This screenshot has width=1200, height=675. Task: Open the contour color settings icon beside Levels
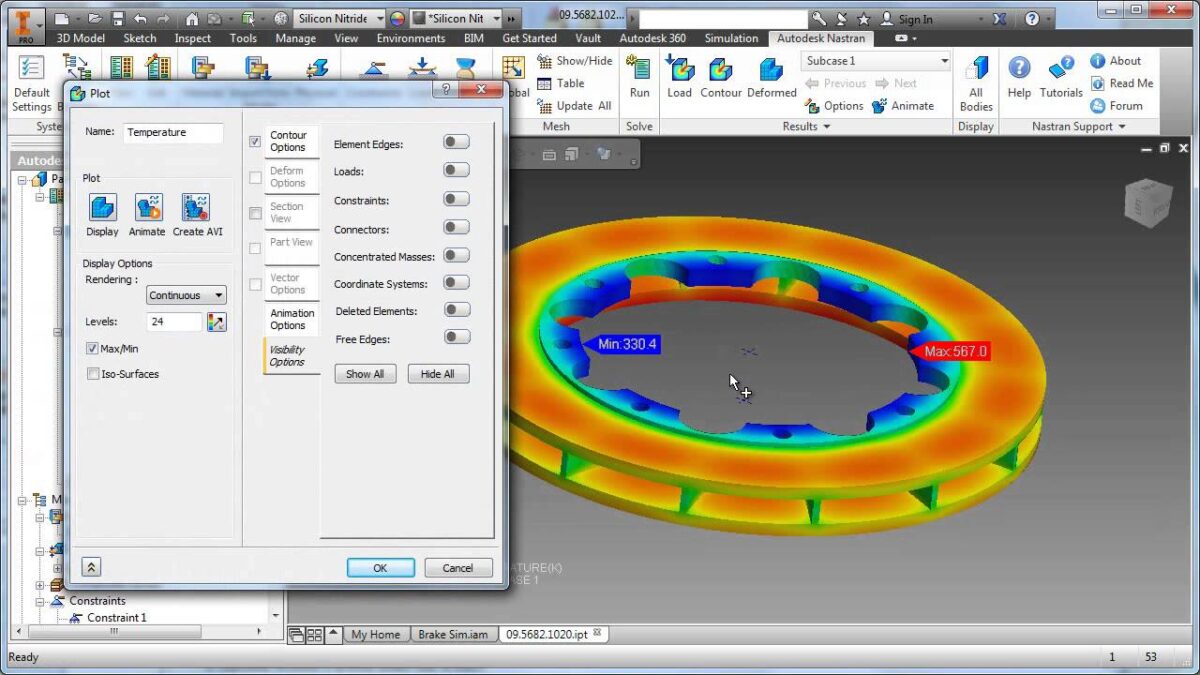216,322
